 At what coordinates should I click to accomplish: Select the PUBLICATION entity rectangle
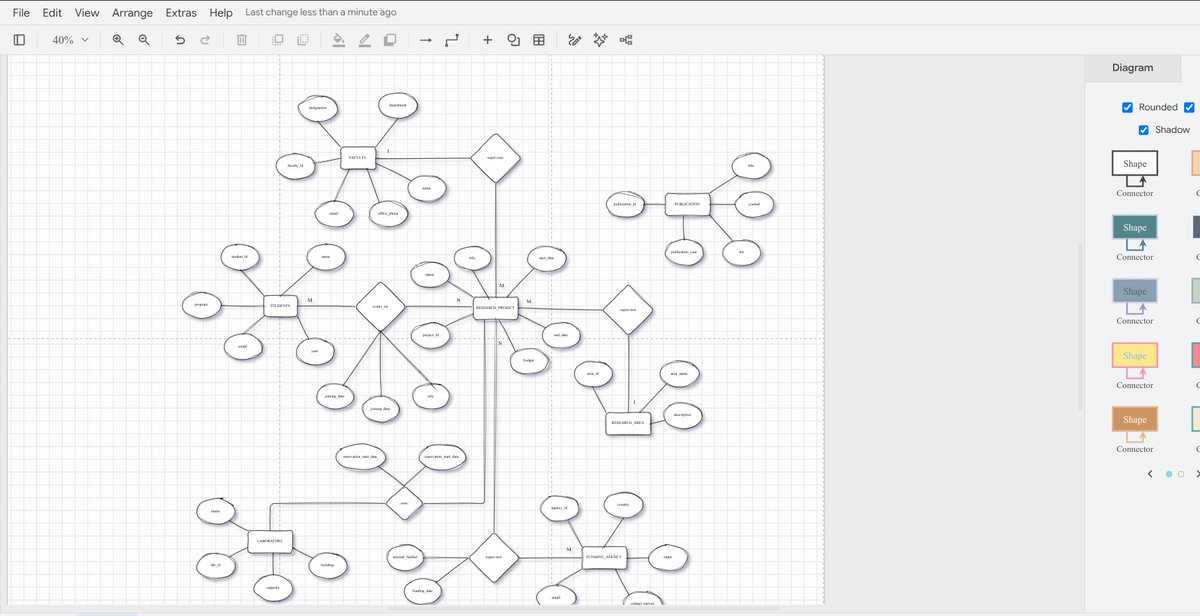(686, 204)
